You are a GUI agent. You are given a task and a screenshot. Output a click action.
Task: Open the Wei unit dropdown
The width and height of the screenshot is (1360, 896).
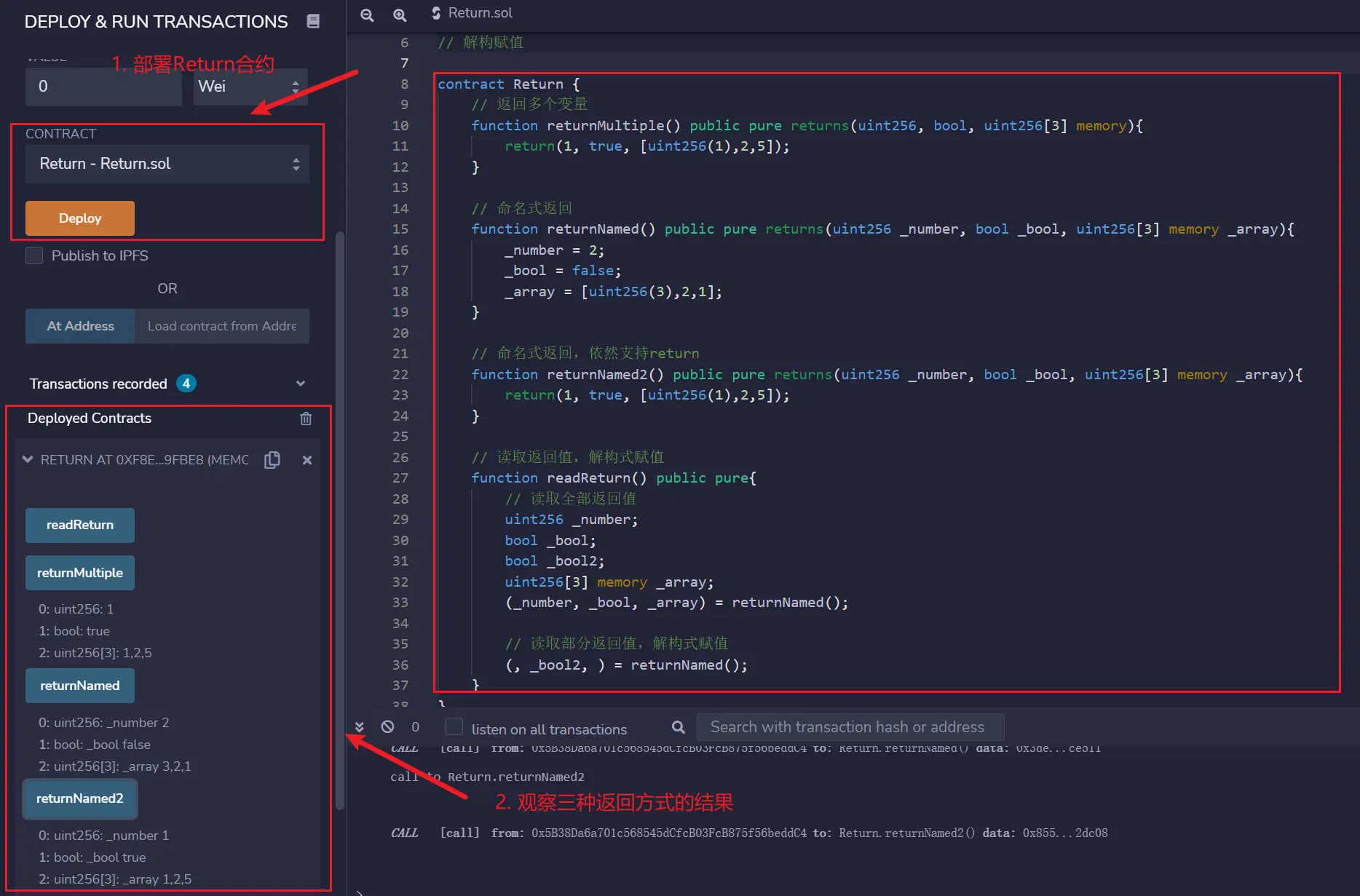coord(250,87)
